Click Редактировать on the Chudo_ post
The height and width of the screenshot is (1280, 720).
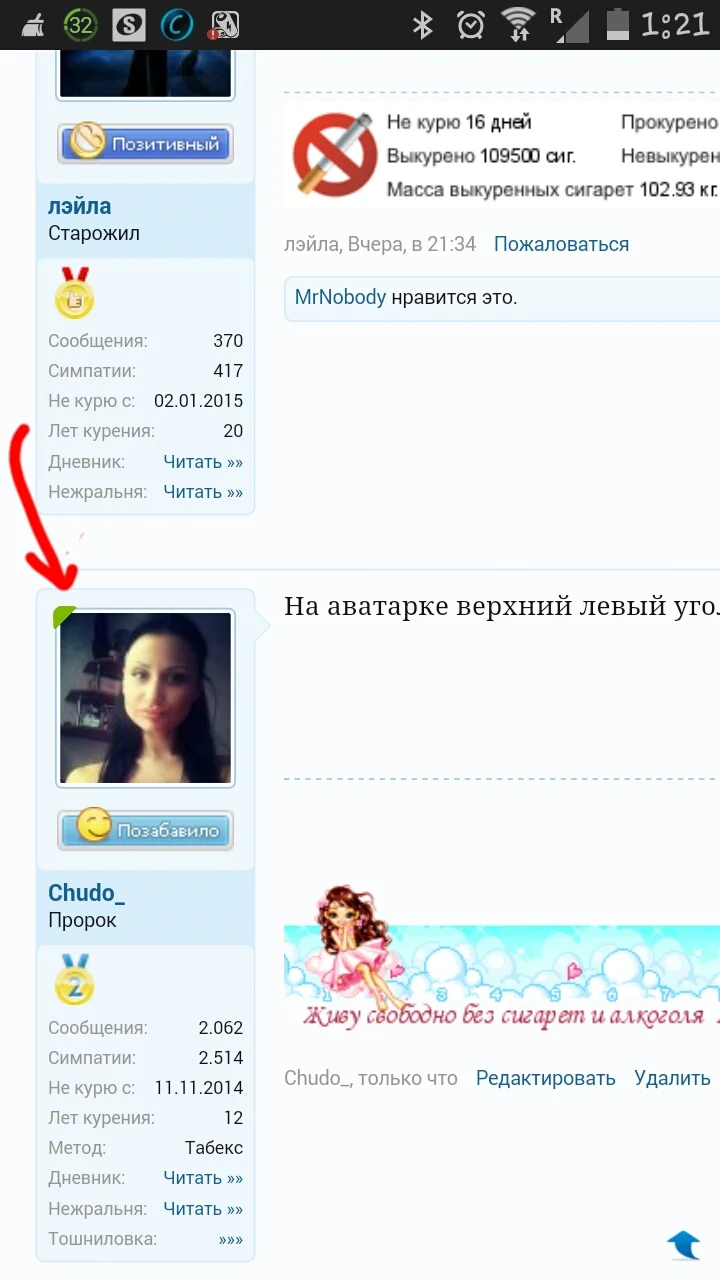point(545,1078)
